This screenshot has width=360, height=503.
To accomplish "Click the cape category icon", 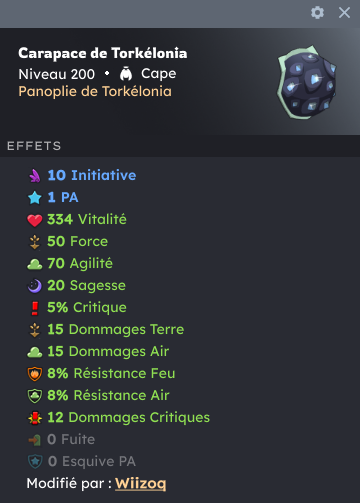I will pos(126,74).
